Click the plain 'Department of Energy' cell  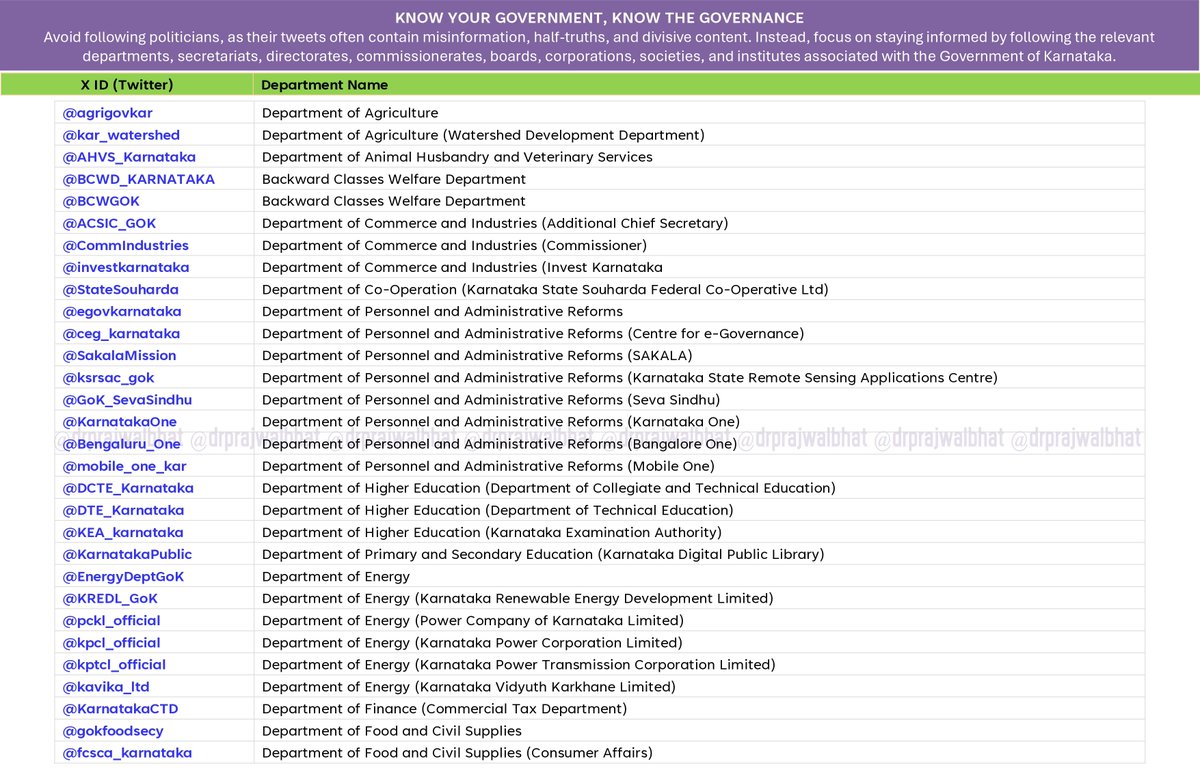(x=699, y=576)
